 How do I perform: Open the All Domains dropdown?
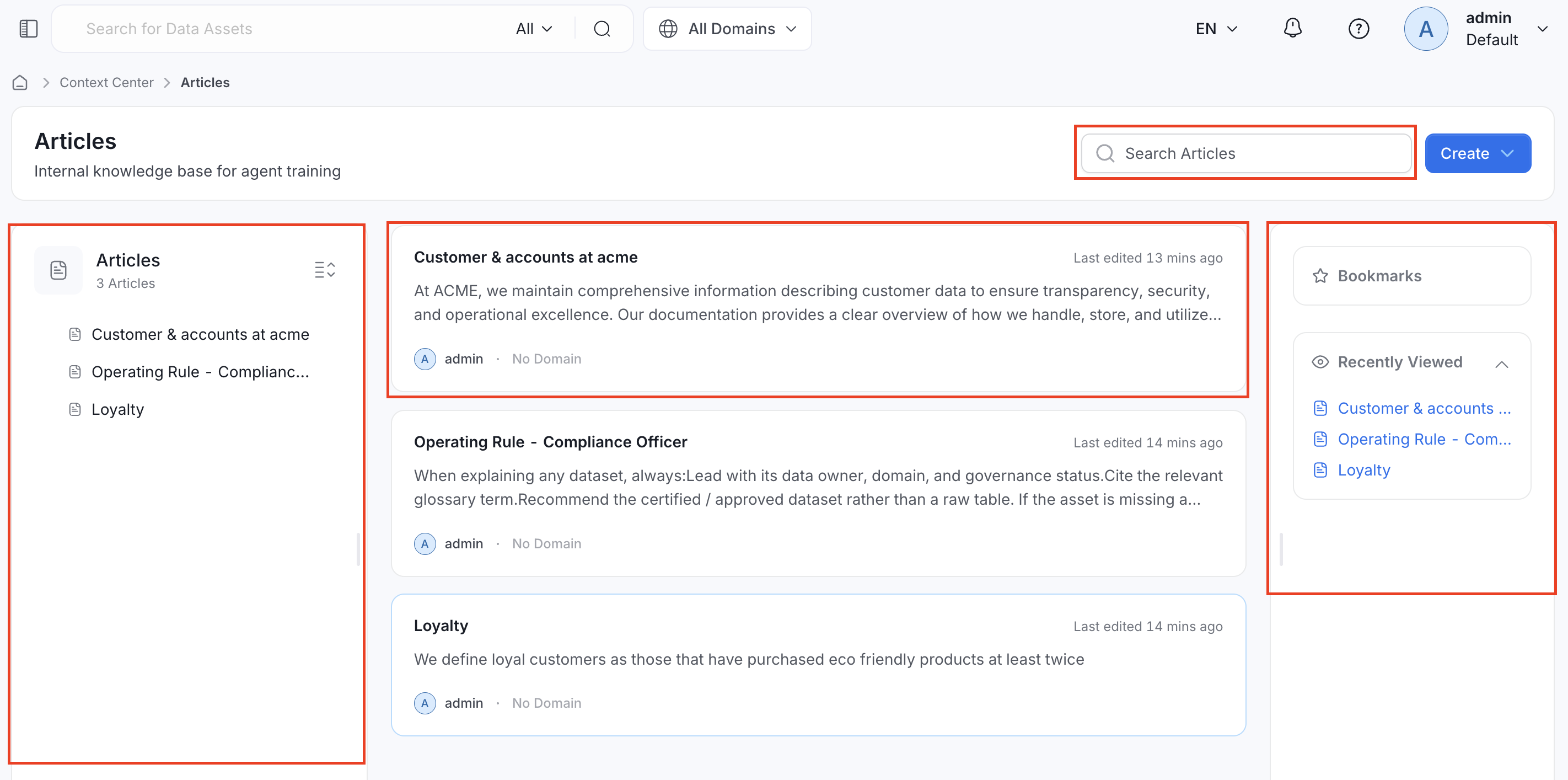[x=727, y=29]
